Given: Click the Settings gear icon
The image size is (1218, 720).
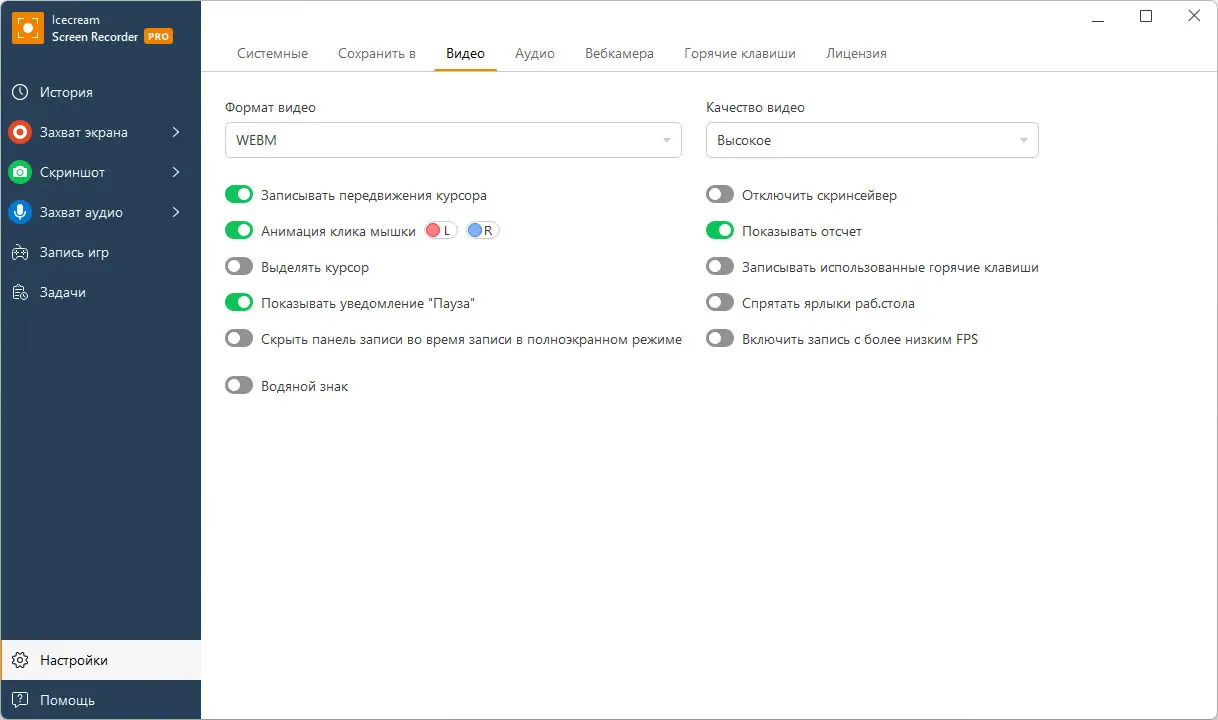Looking at the screenshot, I should [x=20, y=660].
